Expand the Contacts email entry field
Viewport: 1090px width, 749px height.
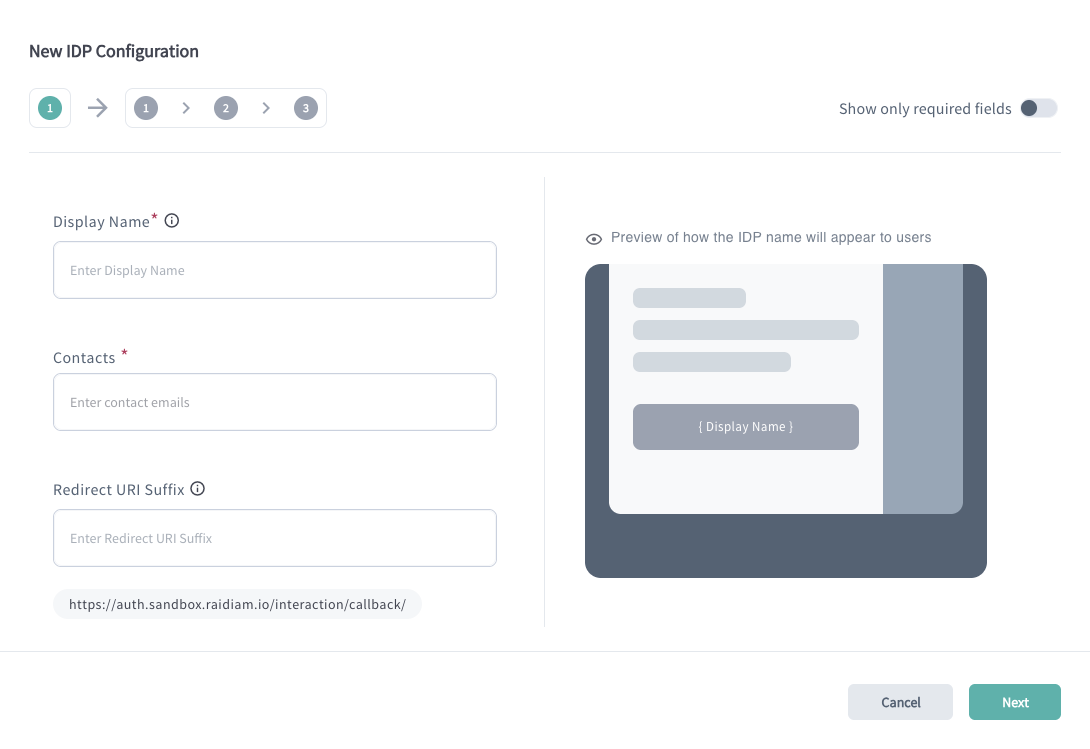(x=274, y=401)
